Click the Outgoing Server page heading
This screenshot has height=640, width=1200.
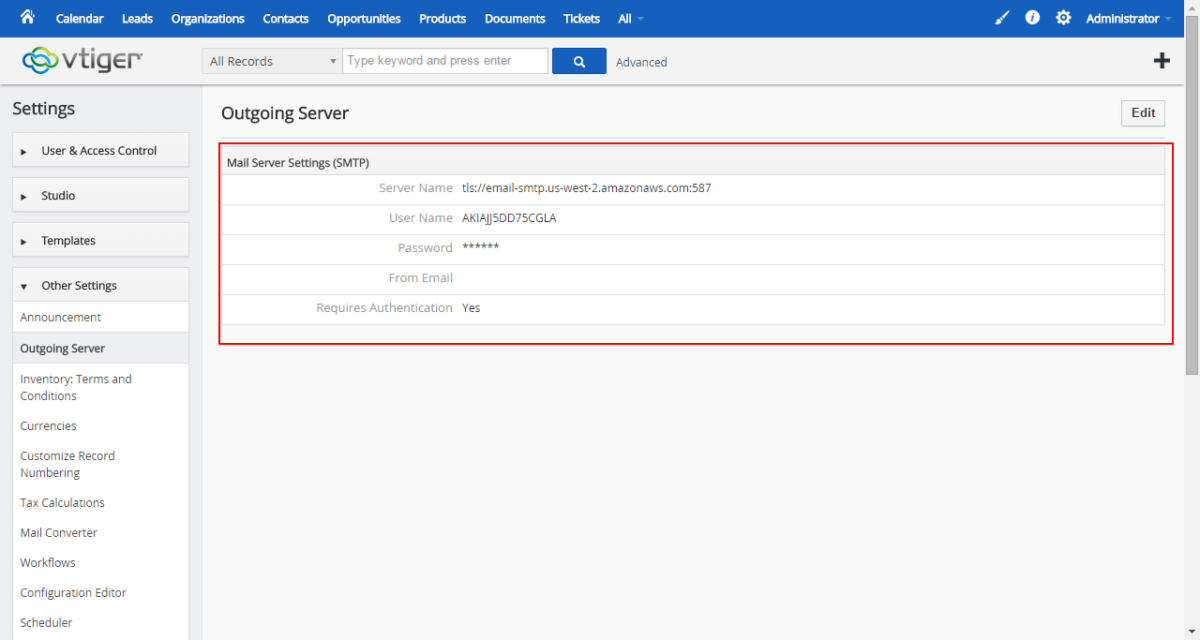tap(285, 114)
